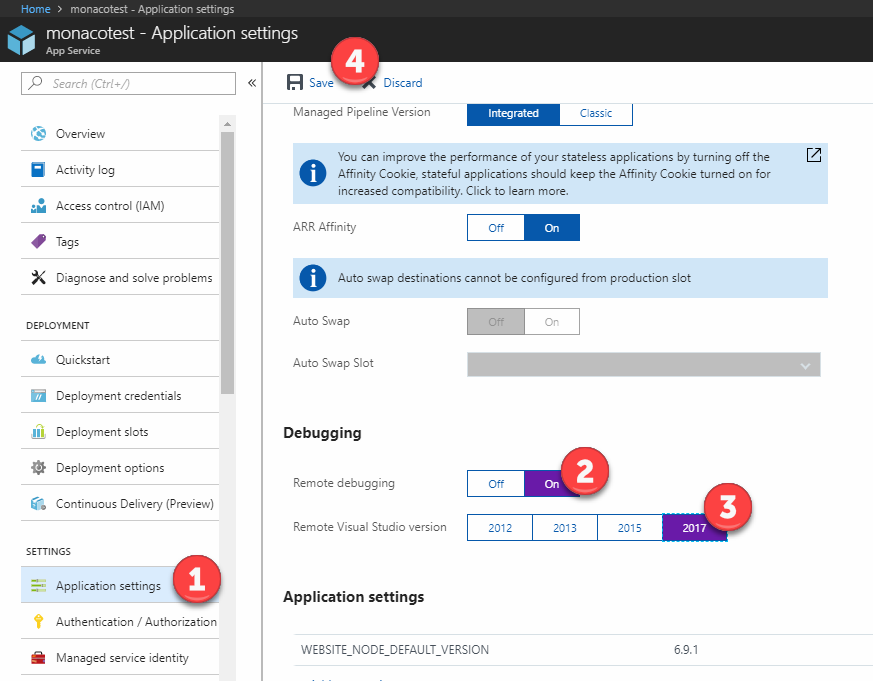The image size is (873, 681).
Task: Open Authentication / Authorization settings
Action: (x=120, y=621)
